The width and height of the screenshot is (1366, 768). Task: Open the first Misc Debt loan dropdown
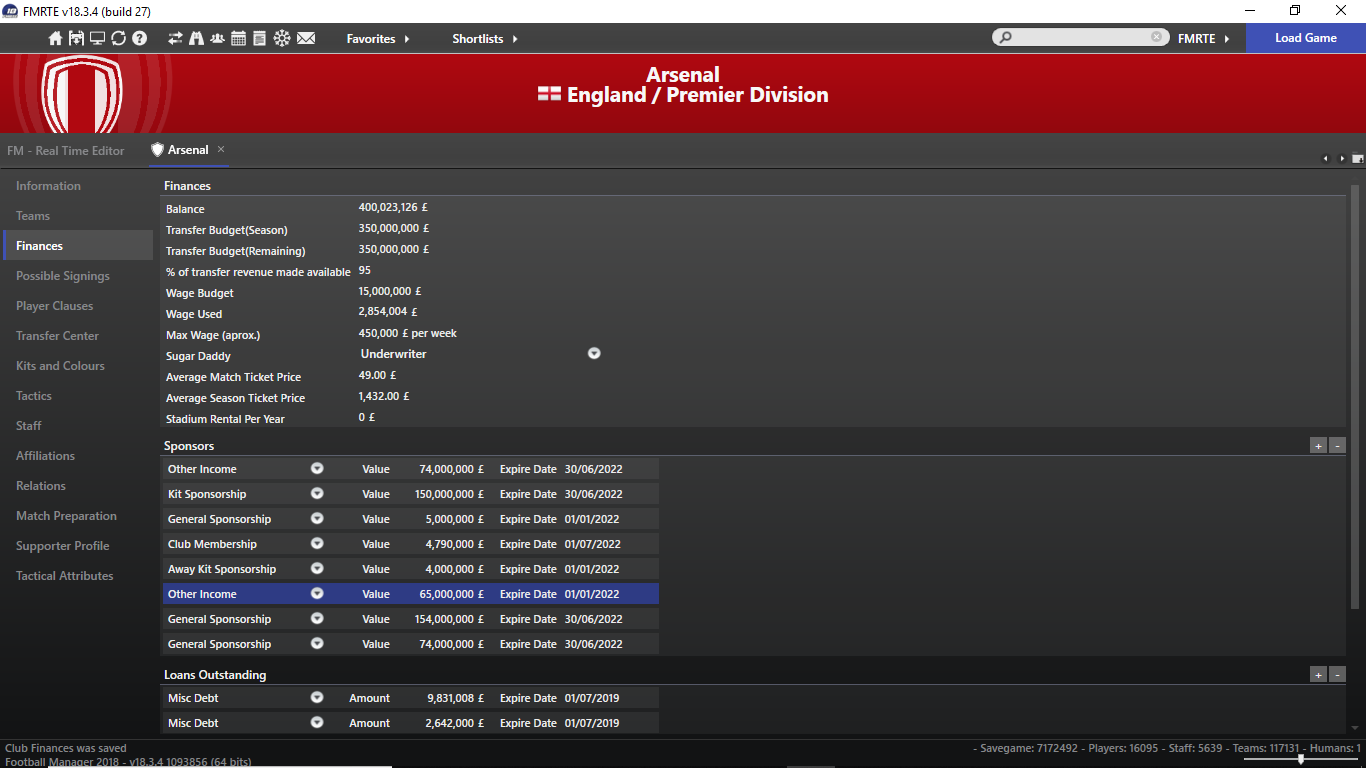tap(317, 698)
